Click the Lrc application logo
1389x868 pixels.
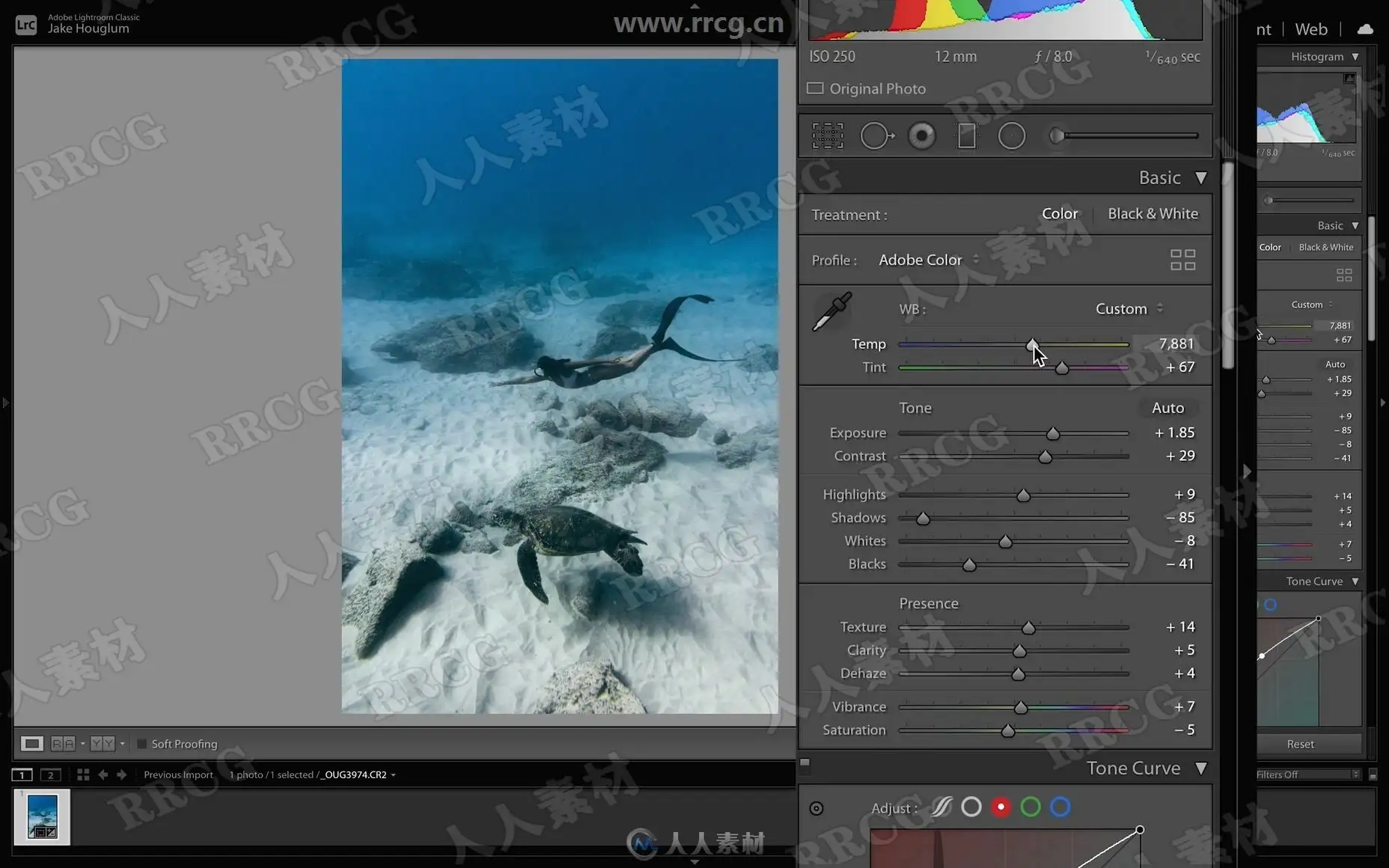[26, 25]
